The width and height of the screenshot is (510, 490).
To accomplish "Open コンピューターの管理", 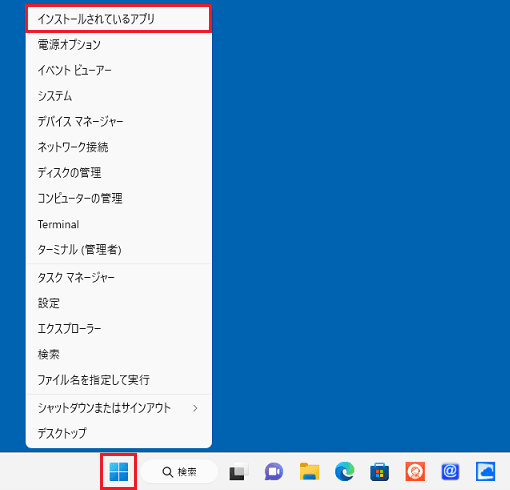I will (119, 198).
